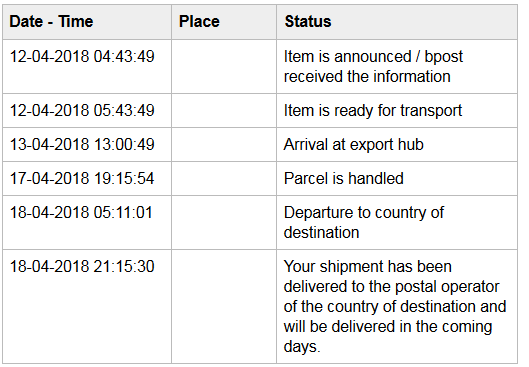Select the 17-04-2018 19:15:54 date cell
This screenshot has height=367, width=529.
click(x=87, y=178)
